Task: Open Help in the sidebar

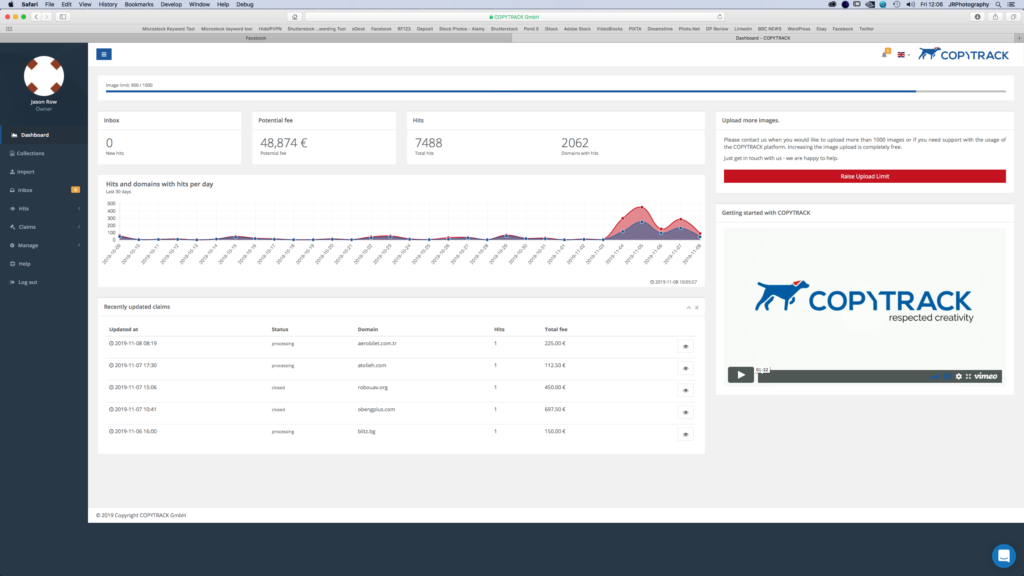Action: pyautogui.click(x=44, y=264)
